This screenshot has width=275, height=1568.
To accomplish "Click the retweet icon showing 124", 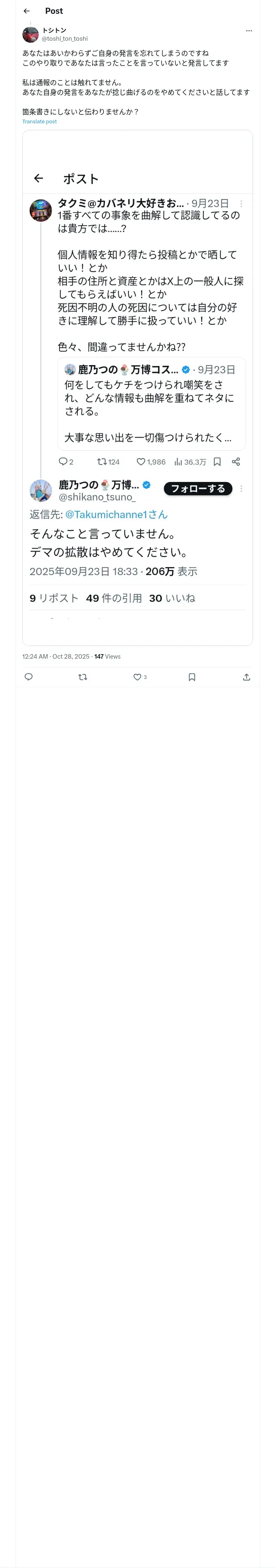I will [102, 462].
